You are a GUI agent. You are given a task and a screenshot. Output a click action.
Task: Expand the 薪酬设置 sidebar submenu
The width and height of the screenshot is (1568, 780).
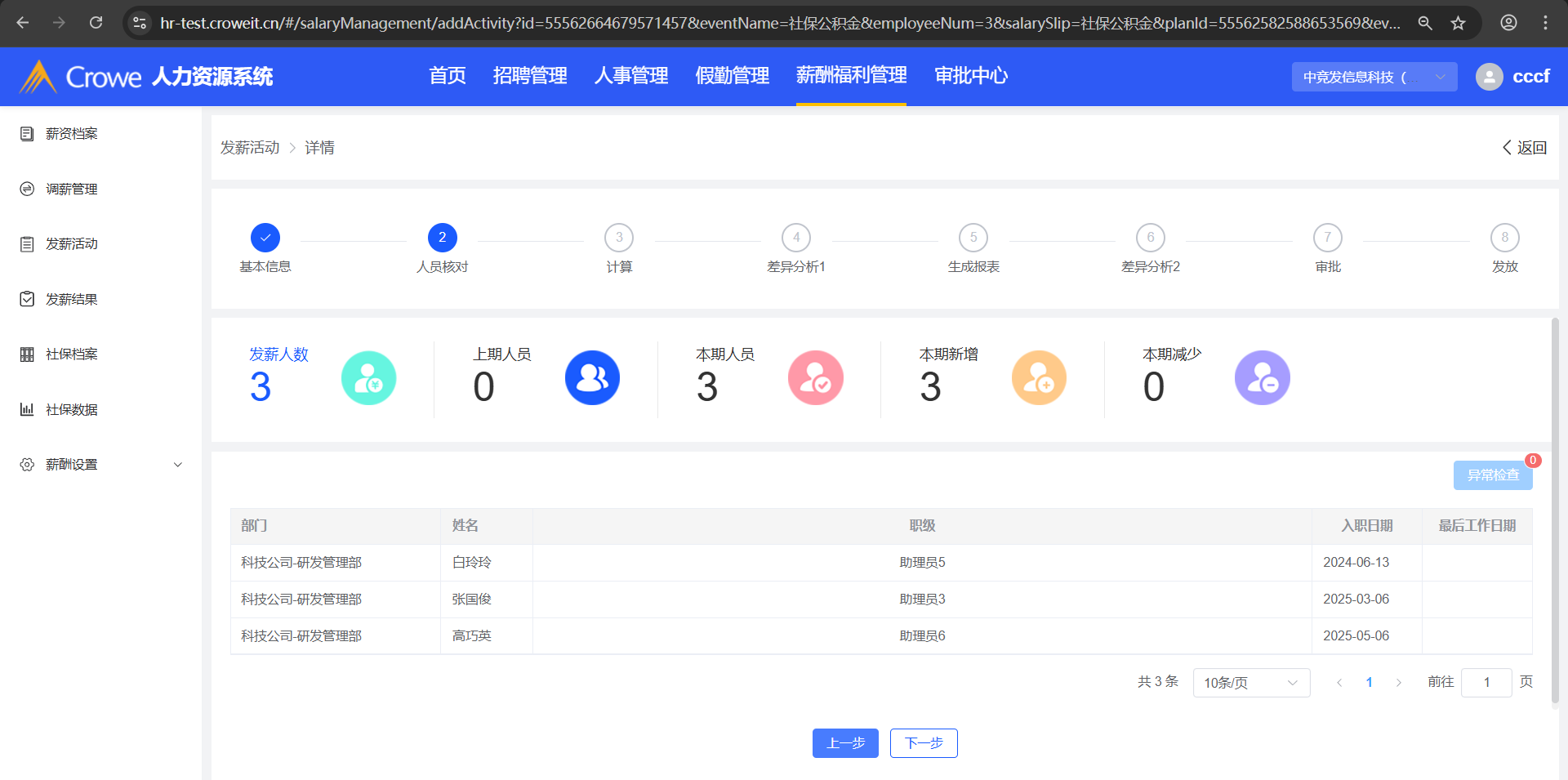pos(177,465)
